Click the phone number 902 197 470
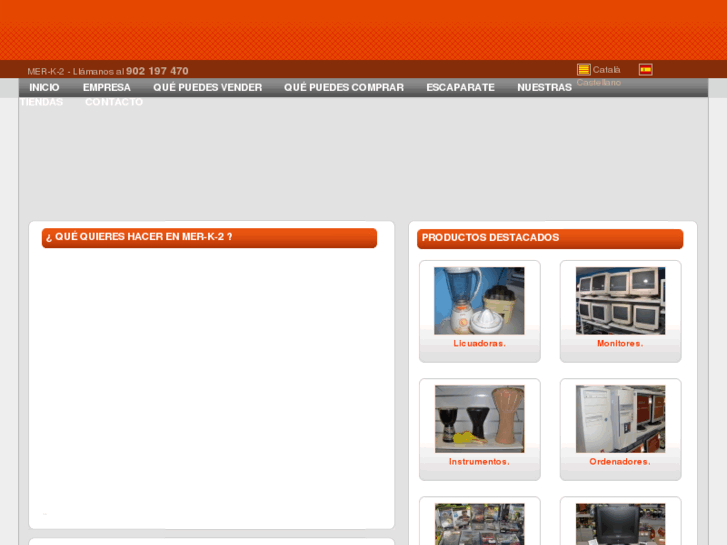The height and width of the screenshot is (545, 727). (157, 71)
